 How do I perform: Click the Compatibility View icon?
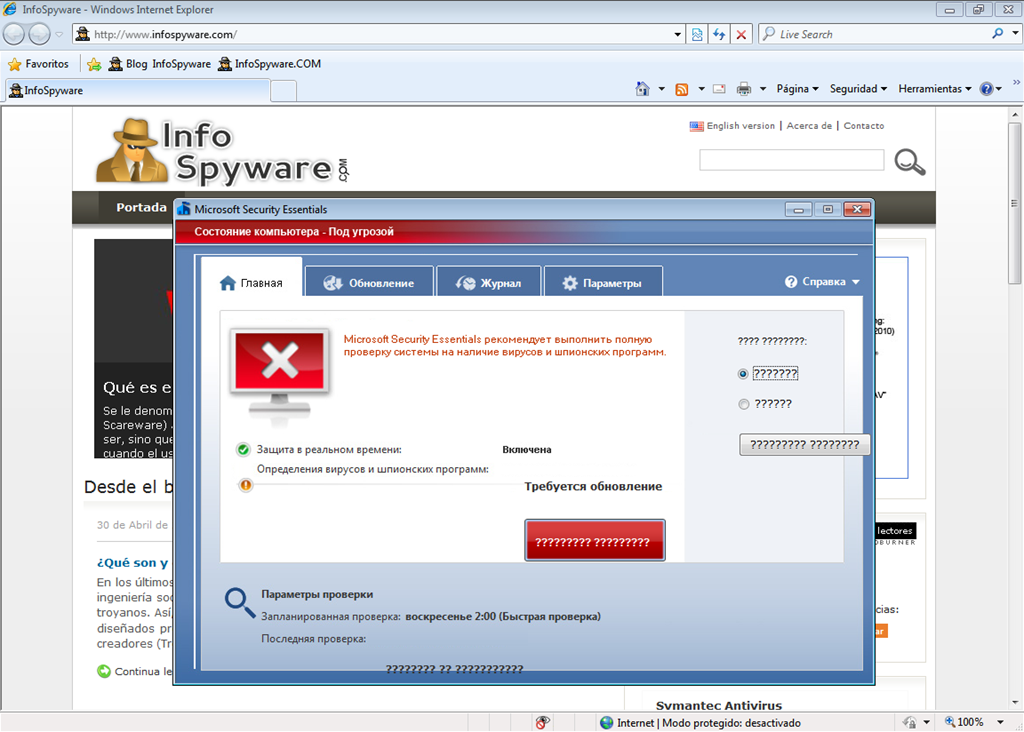(x=697, y=35)
